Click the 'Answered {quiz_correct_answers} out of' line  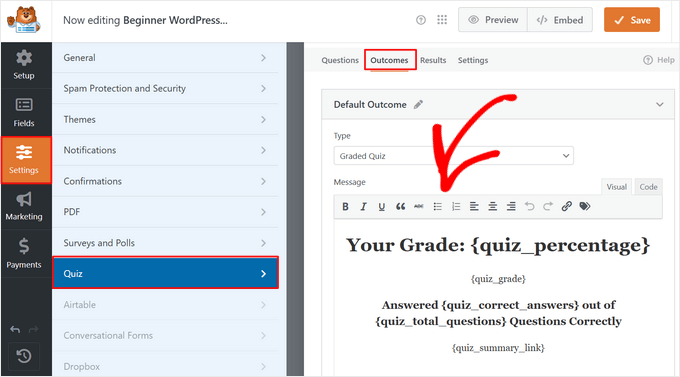498,305
